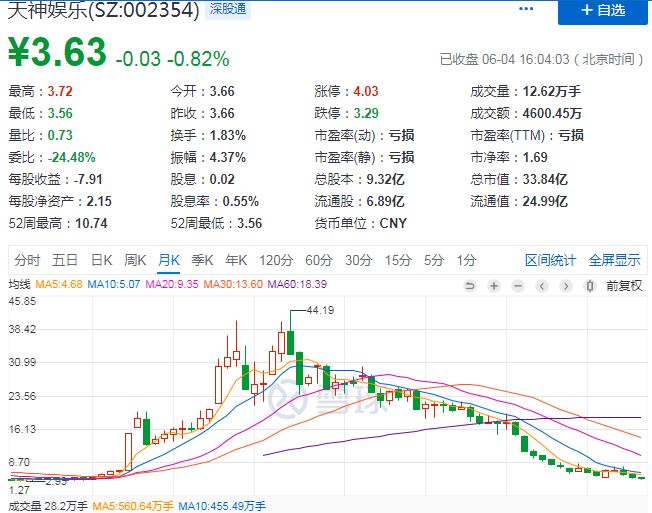Screen dimensions: 652x513
Task: Switch to the 五日 chart tab
Action: (x=64, y=260)
